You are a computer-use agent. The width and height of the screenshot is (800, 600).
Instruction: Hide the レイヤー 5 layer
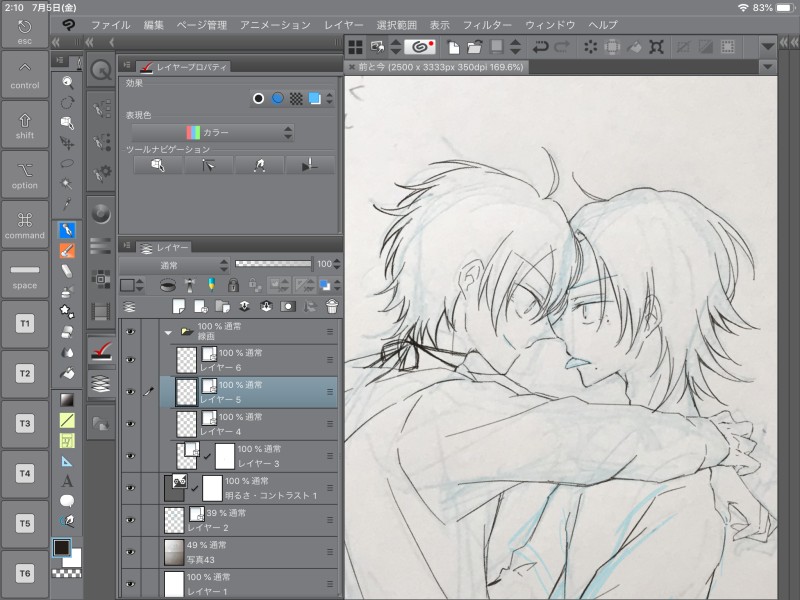(131, 392)
